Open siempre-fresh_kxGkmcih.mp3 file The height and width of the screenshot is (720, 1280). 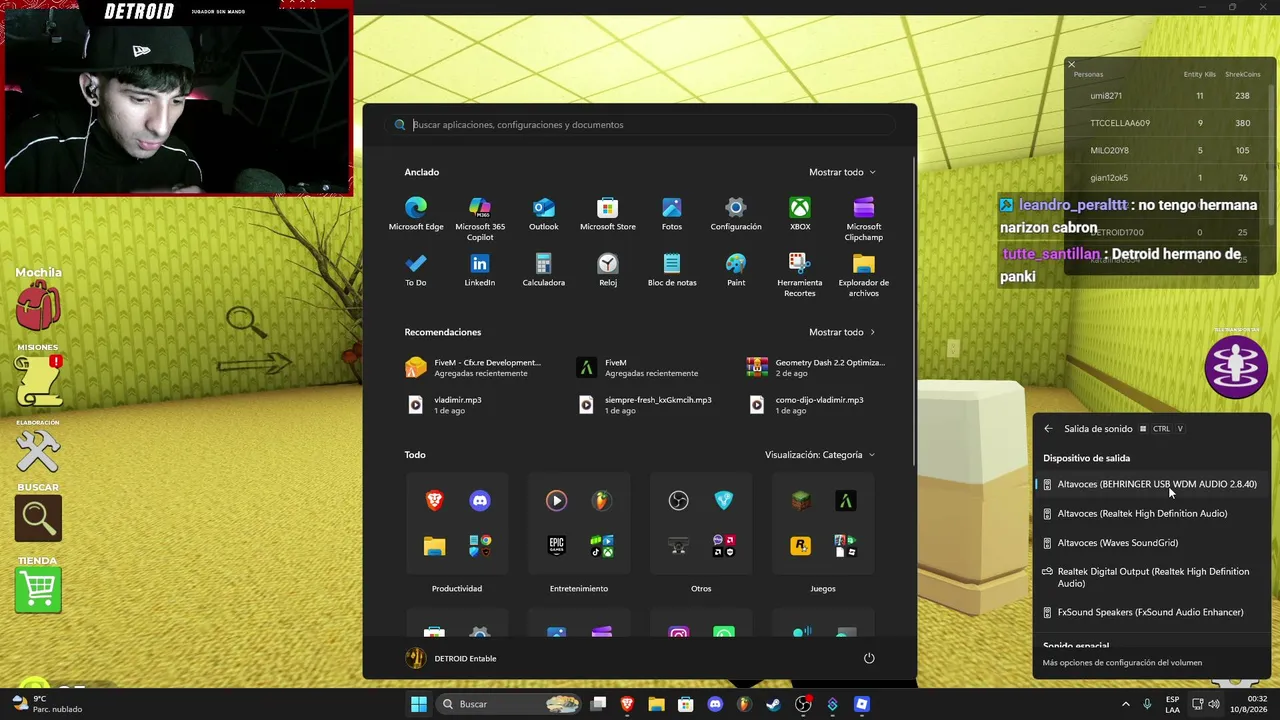[x=648, y=405]
